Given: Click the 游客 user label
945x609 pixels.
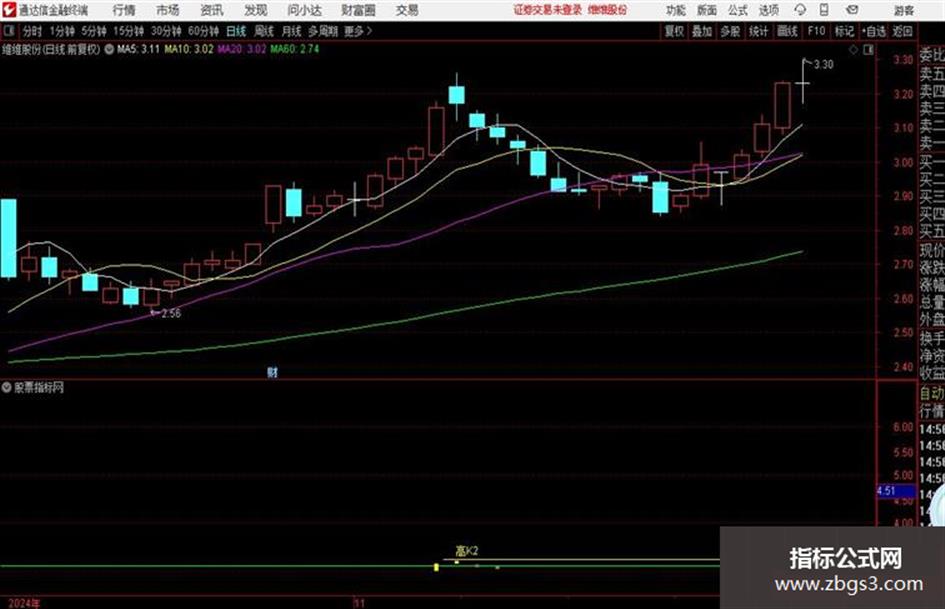Looking at the screenshot, I should point(903,10).
